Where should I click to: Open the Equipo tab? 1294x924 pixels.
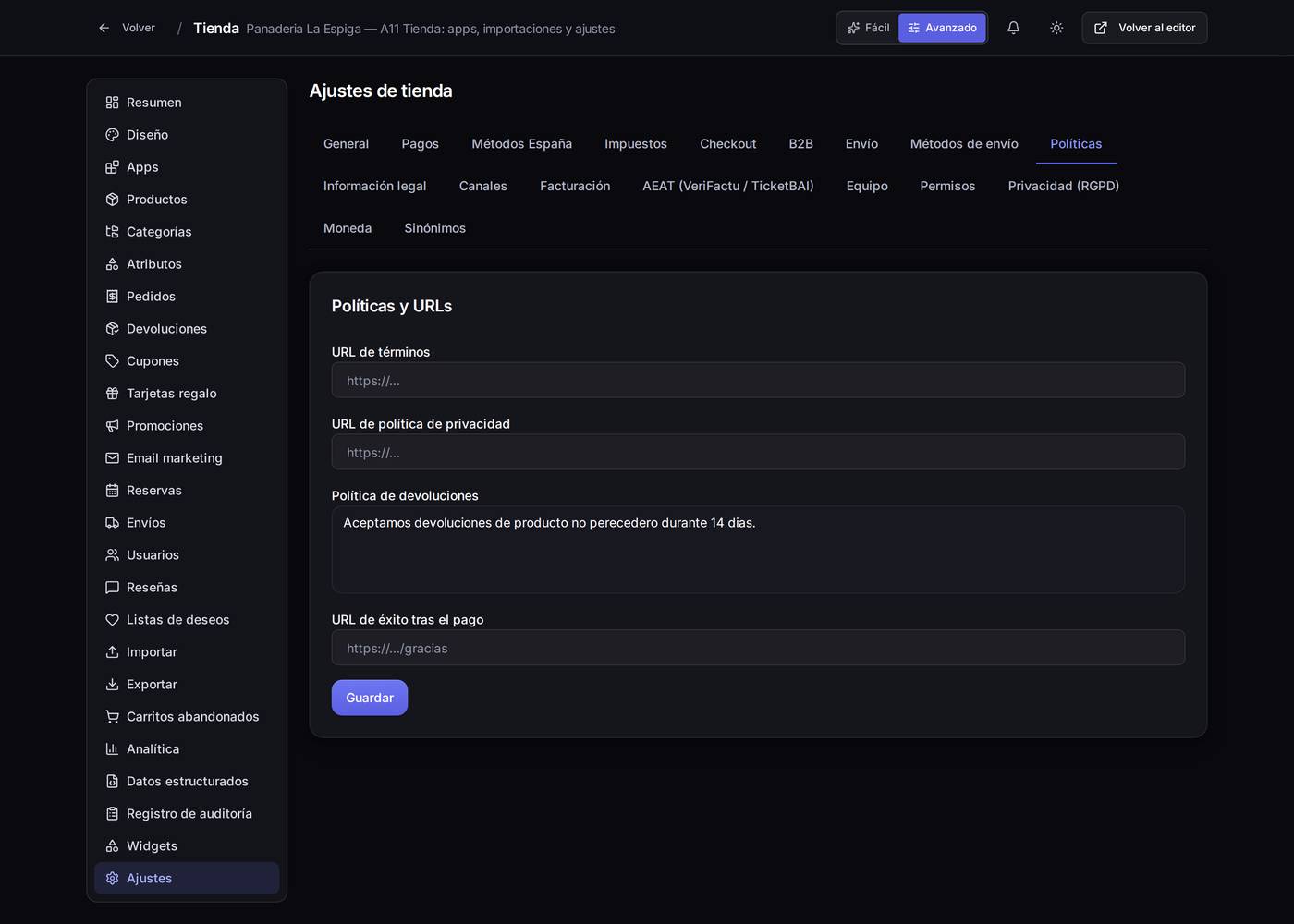pos(867,187)
